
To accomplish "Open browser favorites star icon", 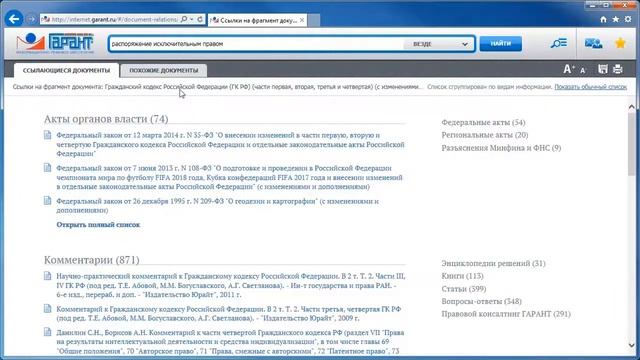I will coord(616,19).
